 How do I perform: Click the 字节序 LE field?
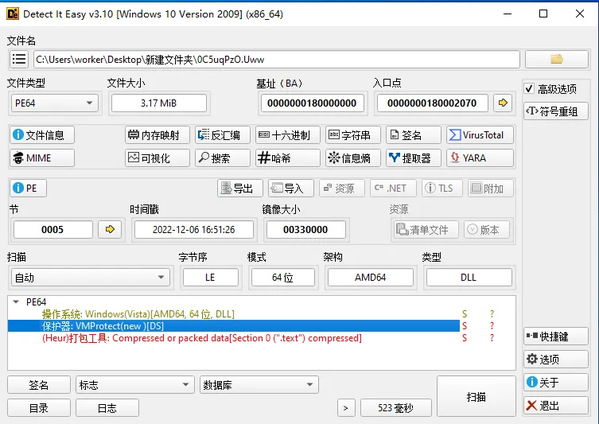coord(210,277)
